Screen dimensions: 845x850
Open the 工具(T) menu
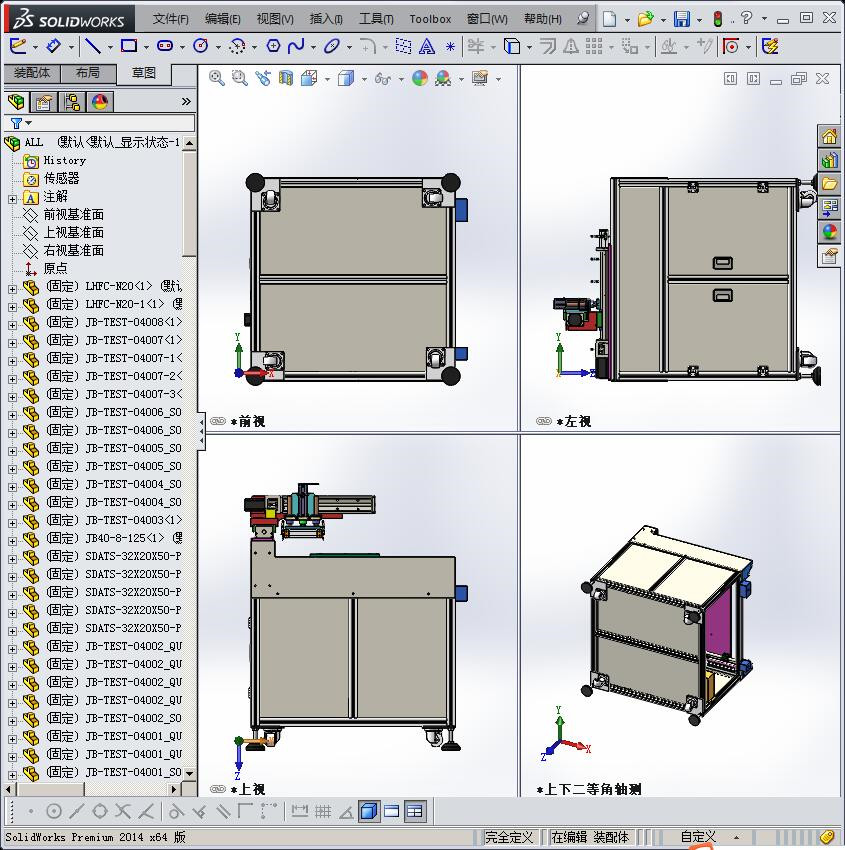tap(376, 19)
